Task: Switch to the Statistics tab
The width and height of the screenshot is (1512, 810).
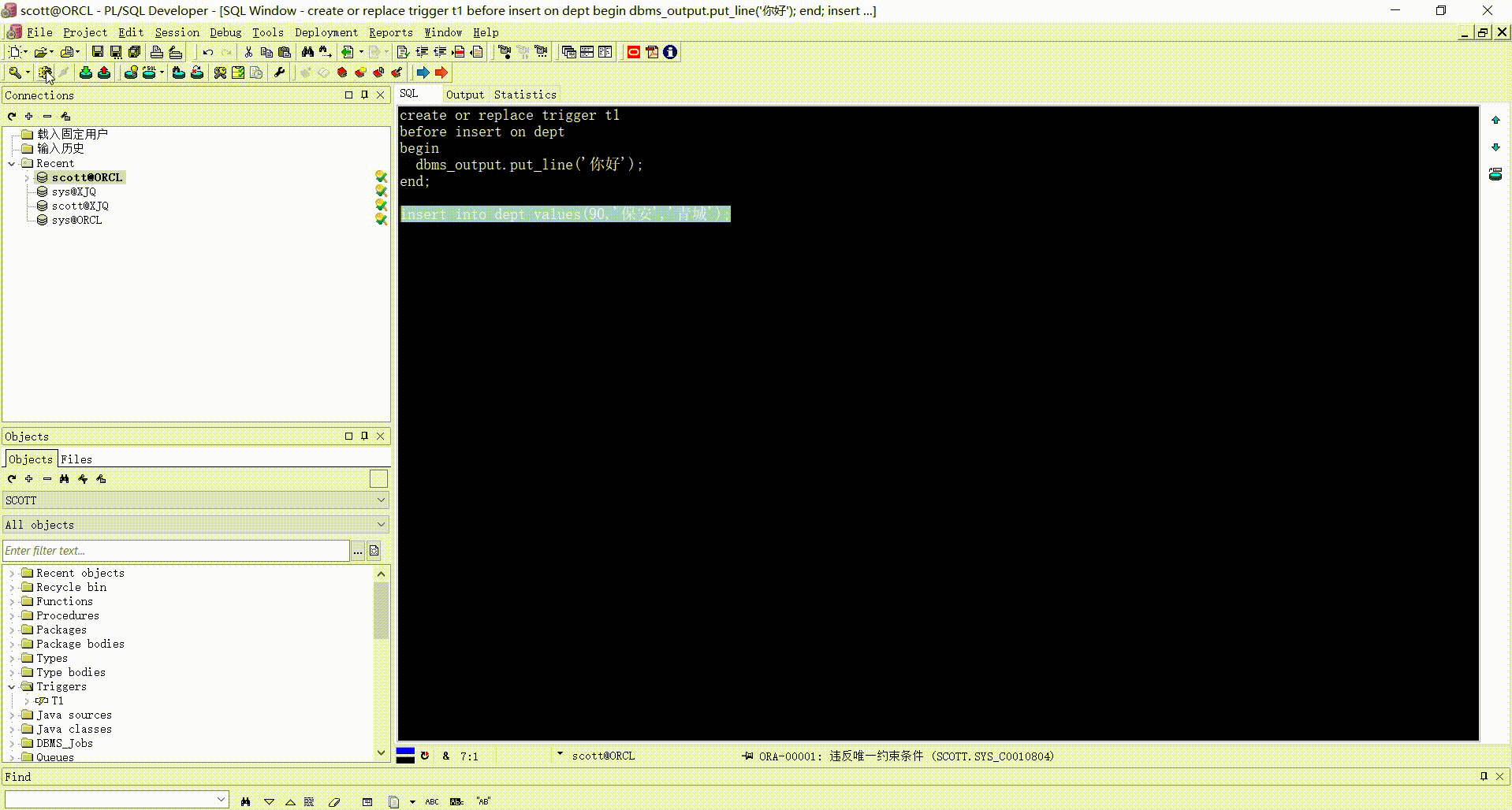Action: click(525, 95)
